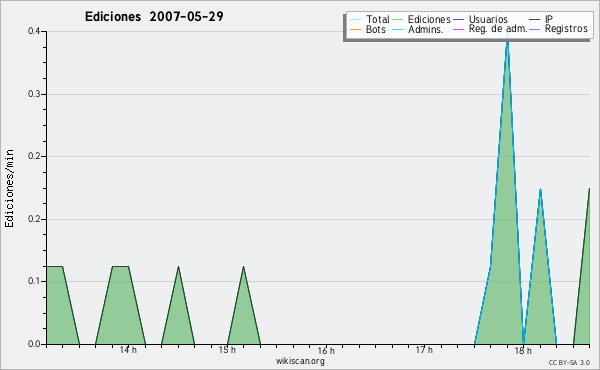Click the Ediciones/min y-axis label

point(9,188)
